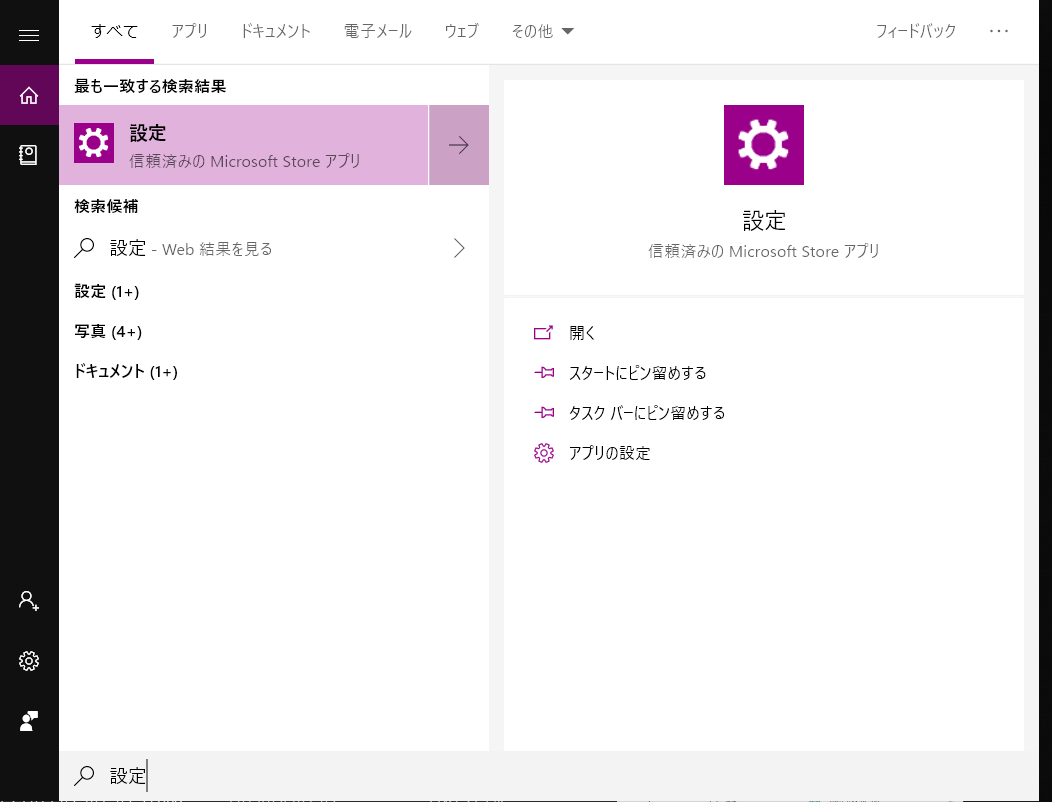
Task: Click the 検索候補 heading
Action: point(106,206)
